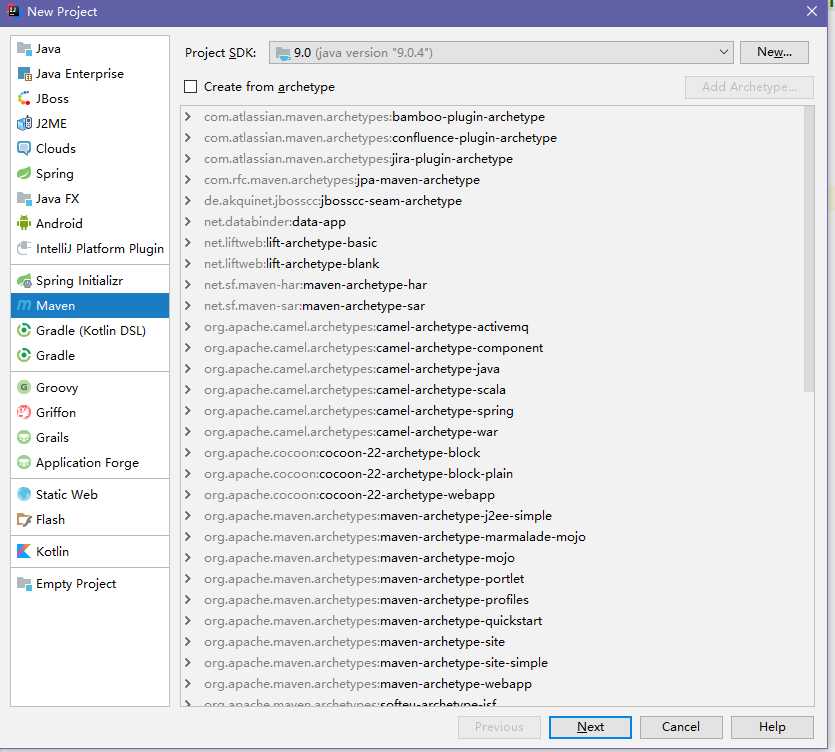Select the Gradle (Kotlin DSL) icon
The width and height of the screenshot is (835, 752).
click(x=24, y=330)
